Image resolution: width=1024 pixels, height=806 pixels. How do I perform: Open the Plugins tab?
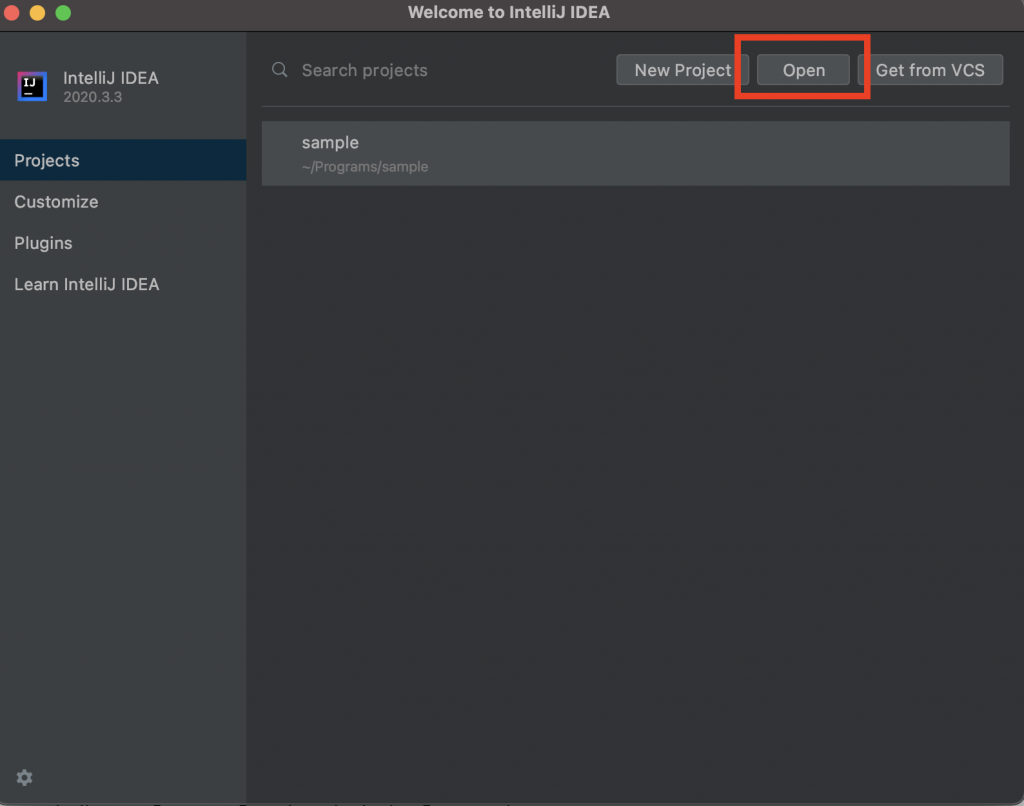coord(123,243)
